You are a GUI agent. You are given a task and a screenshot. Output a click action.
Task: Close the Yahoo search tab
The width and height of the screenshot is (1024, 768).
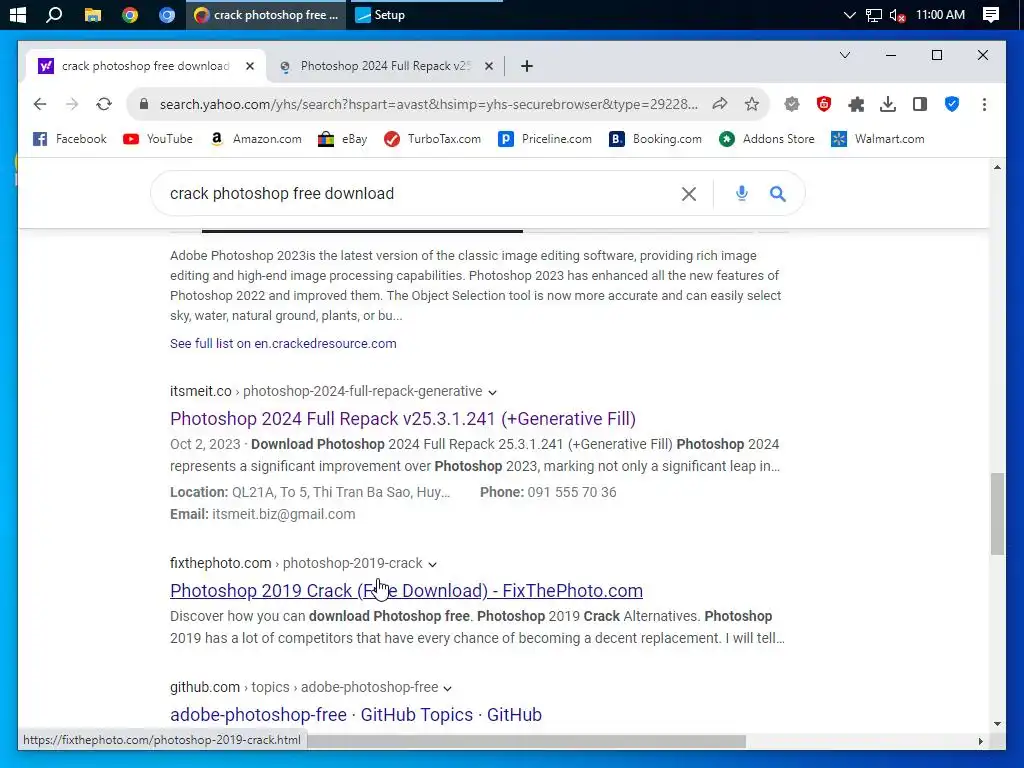(249, 66)
